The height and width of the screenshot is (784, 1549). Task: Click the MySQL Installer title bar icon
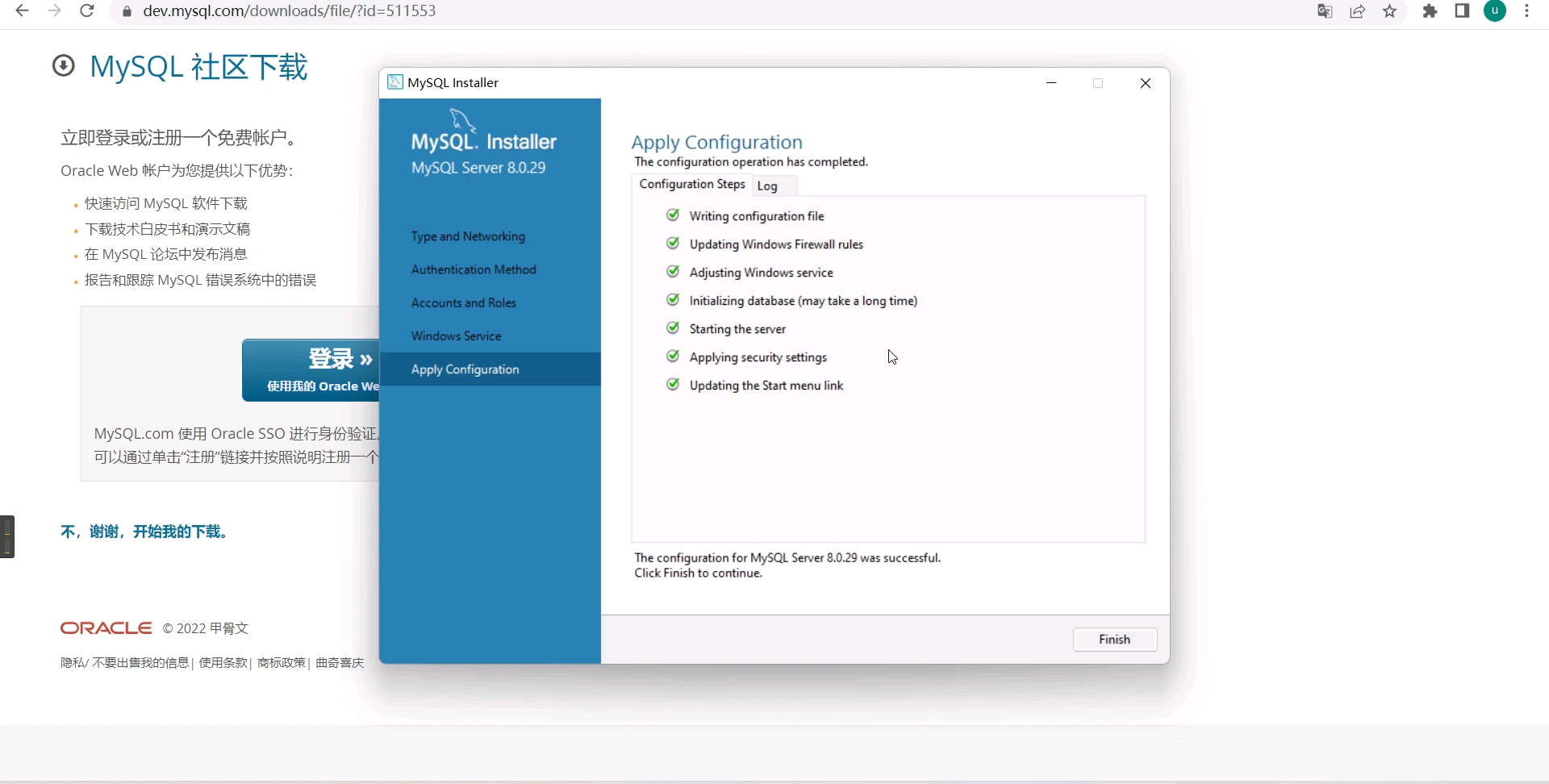coord(395,82)
